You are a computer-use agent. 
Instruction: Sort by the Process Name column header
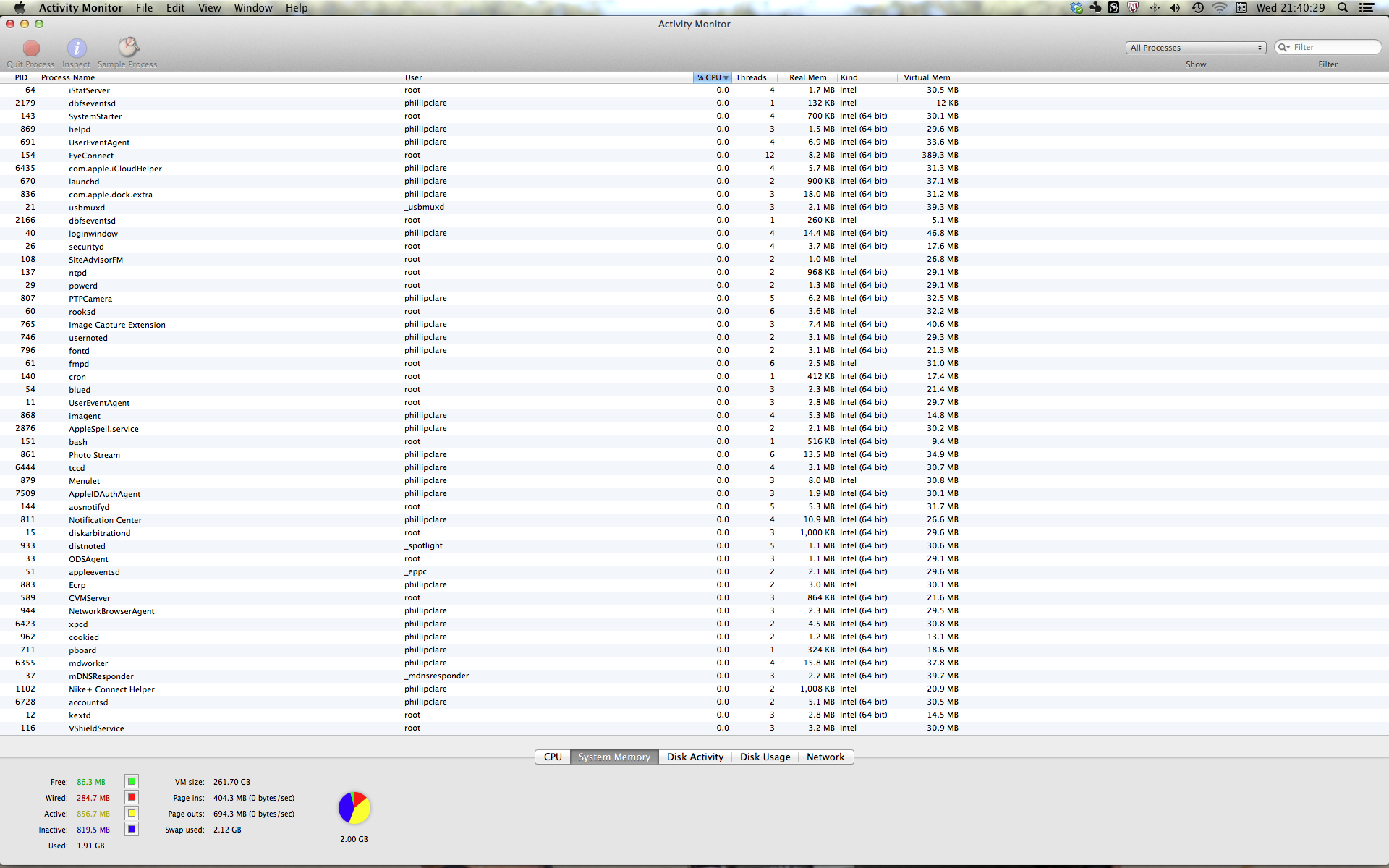coord(220,77)
